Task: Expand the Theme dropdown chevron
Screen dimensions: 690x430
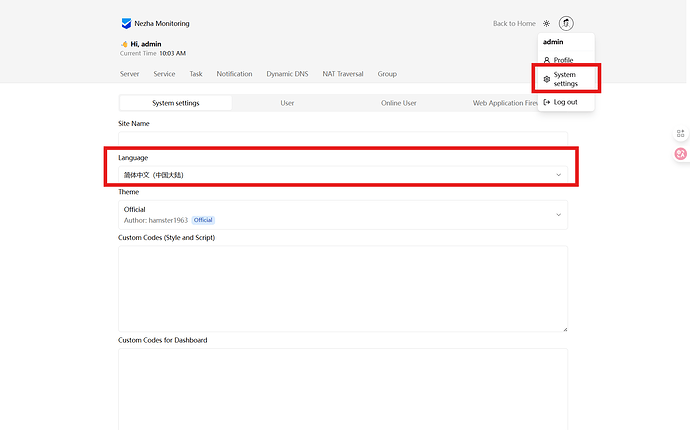Action: (558, 215)
